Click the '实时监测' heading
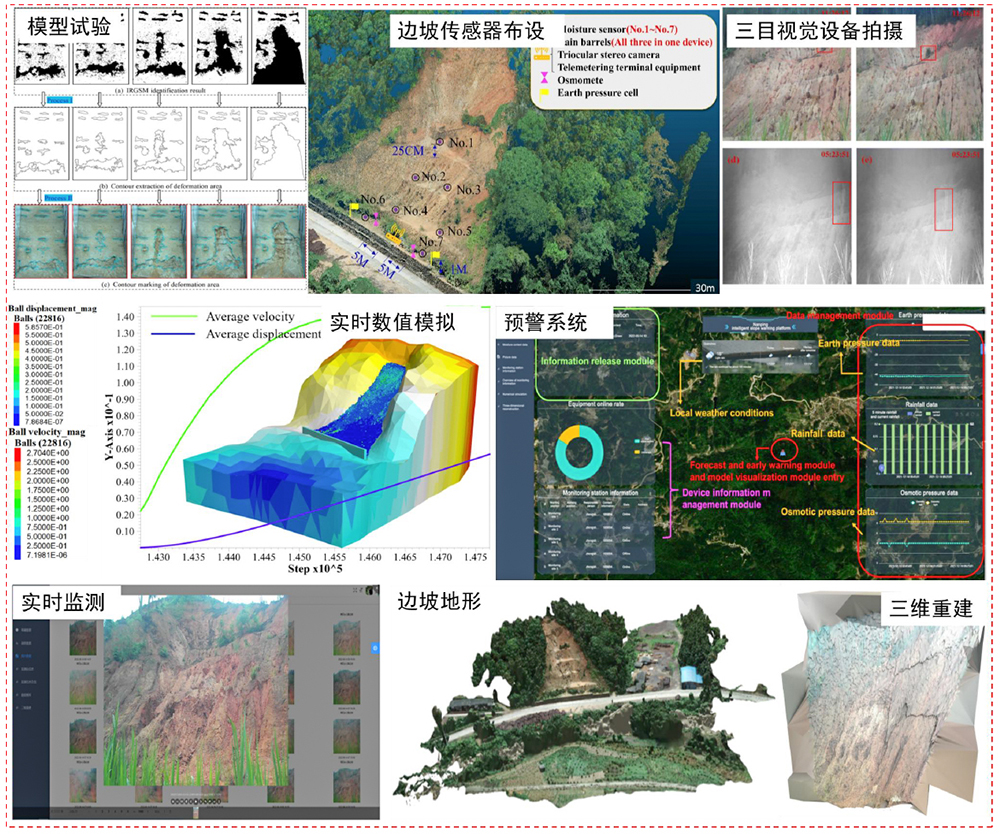1000x834 pixels. click(62, 602)
